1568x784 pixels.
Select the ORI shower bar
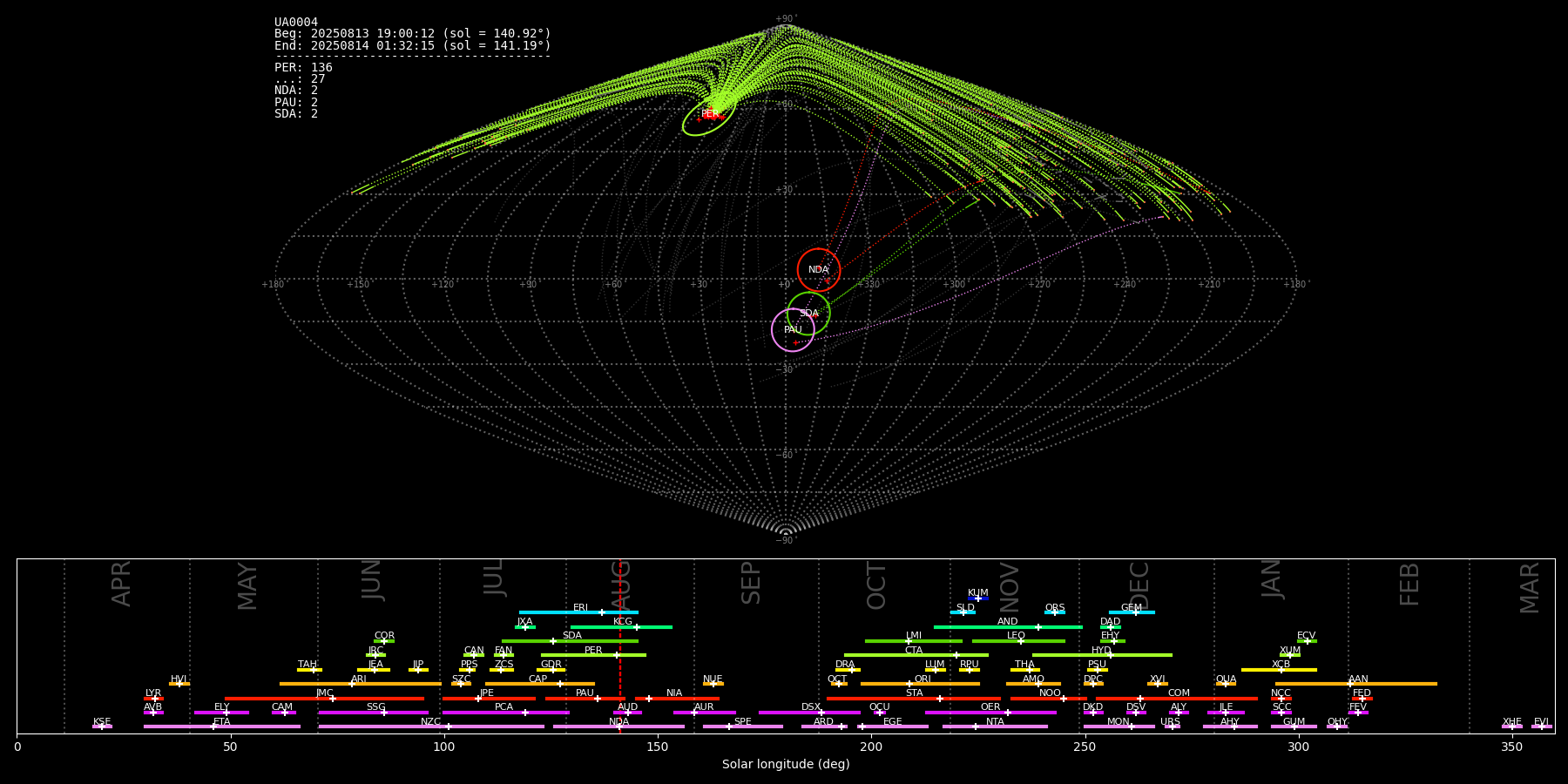[920, 684]
